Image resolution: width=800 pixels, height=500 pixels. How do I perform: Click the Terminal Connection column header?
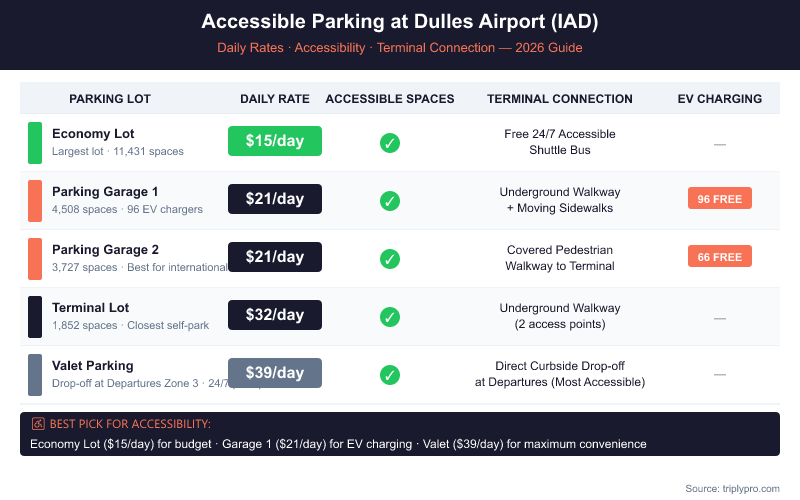560,99
